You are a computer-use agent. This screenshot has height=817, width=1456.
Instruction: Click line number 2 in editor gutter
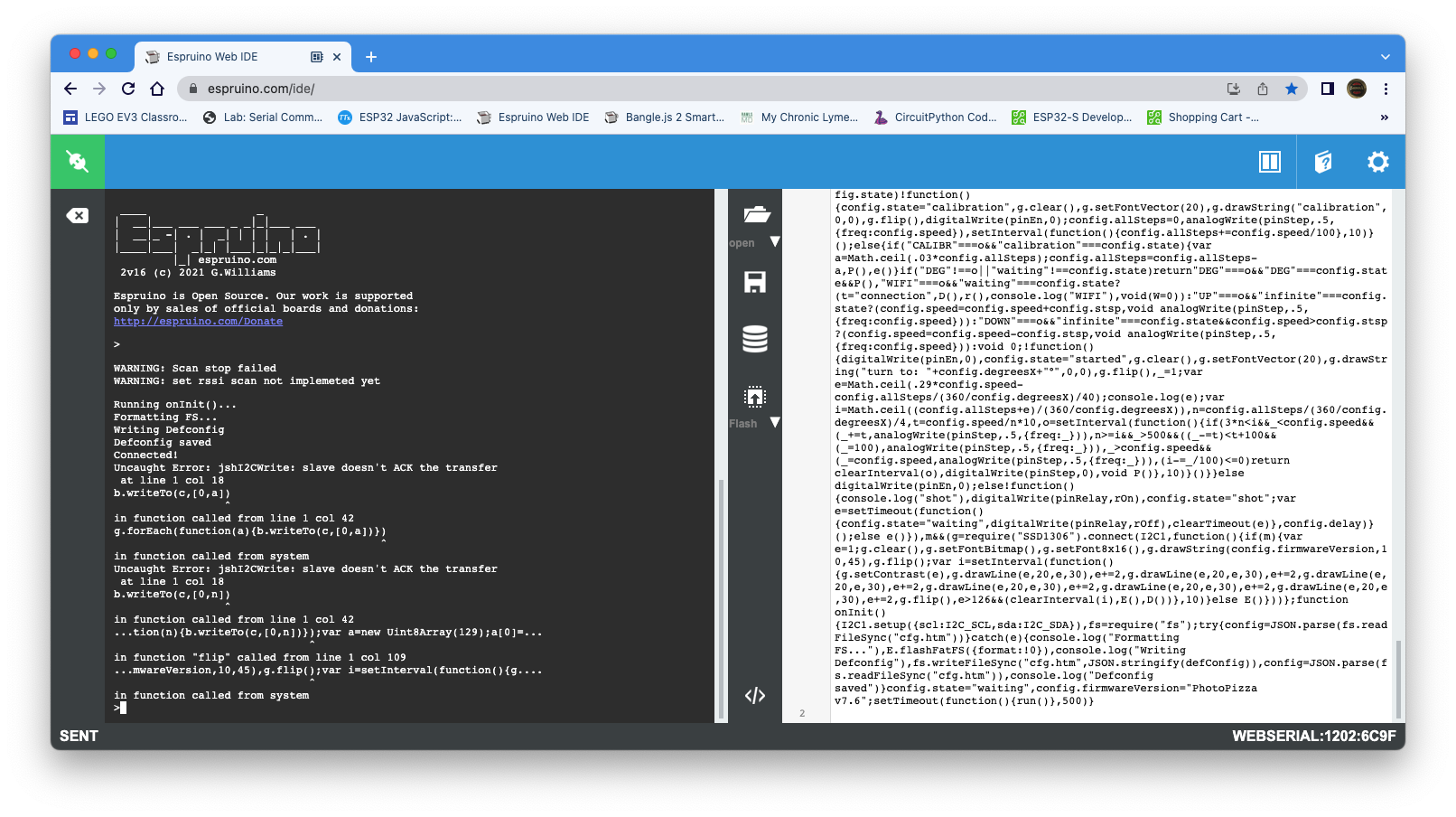802,713
